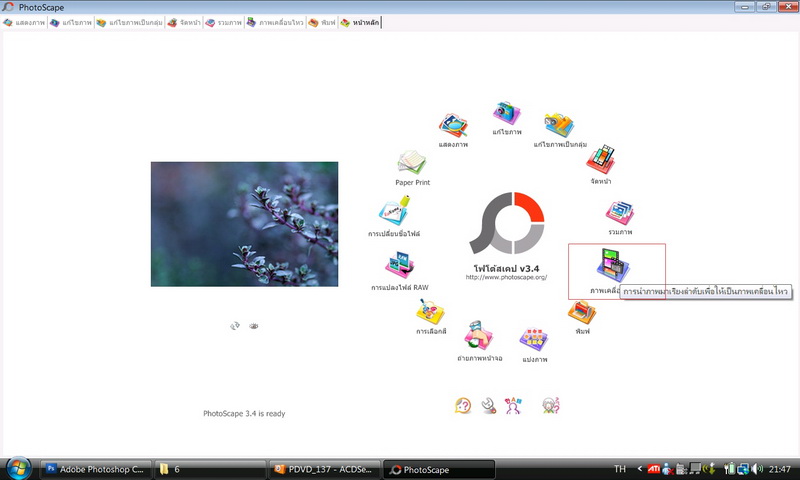This screenshot has height=480, width=800.
Task: Click the battery power tray icon
Action: (730, 469)
